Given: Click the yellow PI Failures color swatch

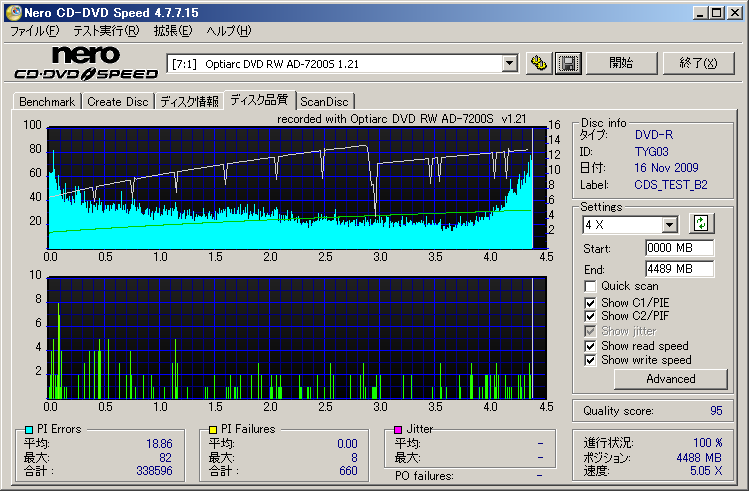Looking at the screenshot, I should [213, 429].
